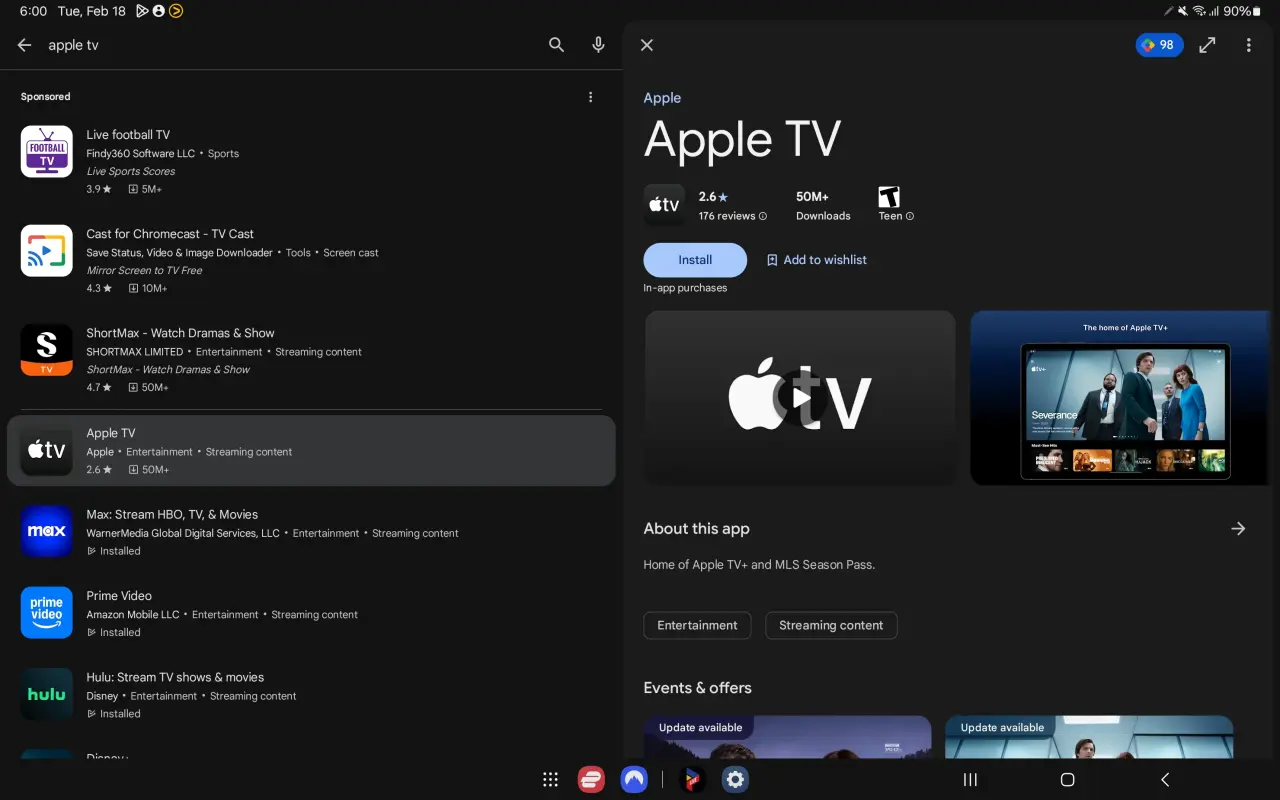Add Apple TV to wishlist

[816, 260]
